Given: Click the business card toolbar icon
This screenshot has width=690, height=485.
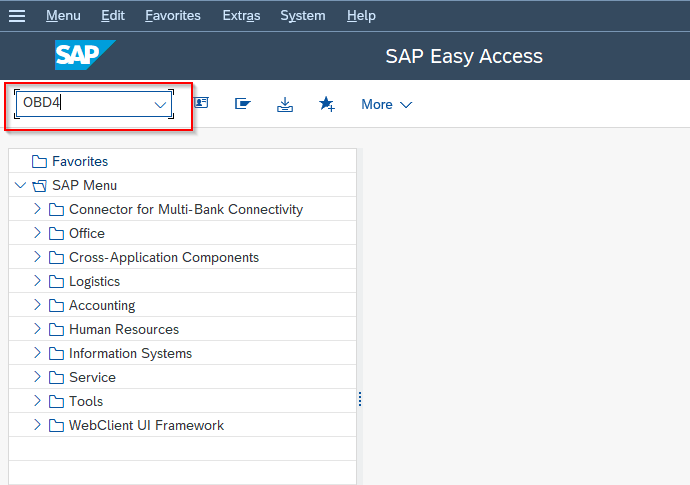Looking at the screenshot, I should [201, 103].
